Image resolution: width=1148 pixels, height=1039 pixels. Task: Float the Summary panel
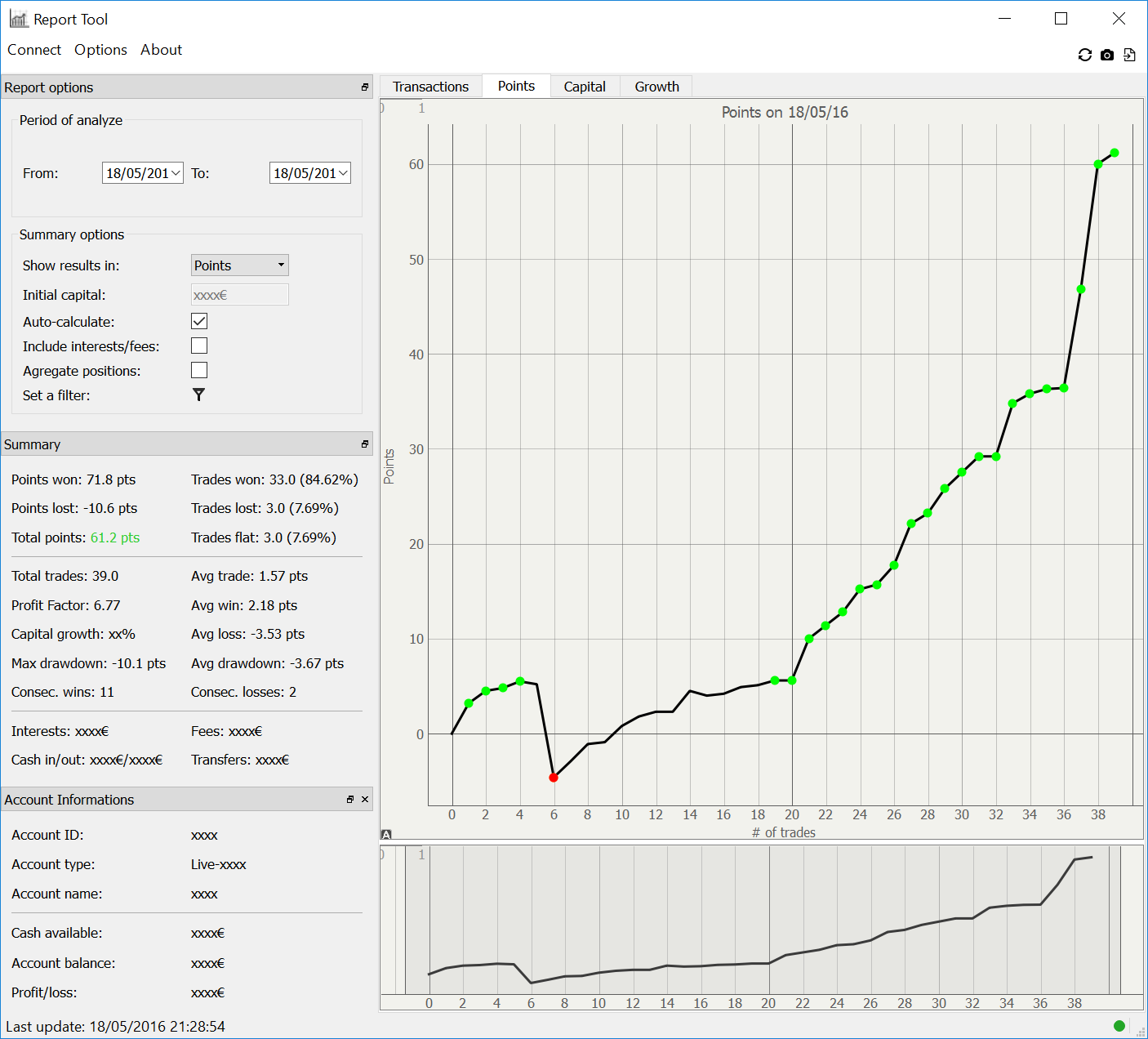(x=365, y=444)
